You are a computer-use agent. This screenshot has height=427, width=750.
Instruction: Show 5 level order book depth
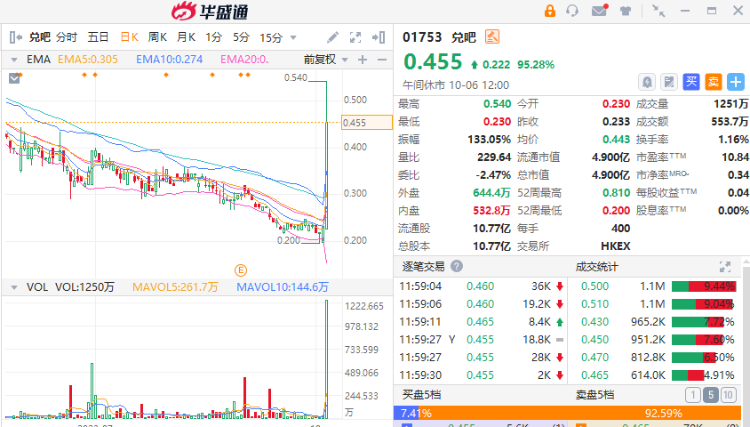pos(711,395)
